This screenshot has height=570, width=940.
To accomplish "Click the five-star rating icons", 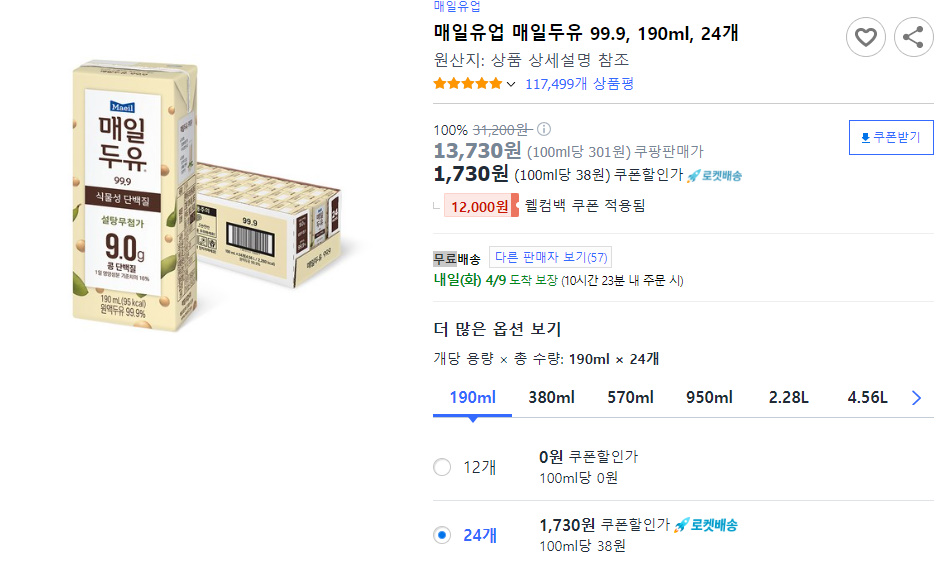I will (468, 84).
